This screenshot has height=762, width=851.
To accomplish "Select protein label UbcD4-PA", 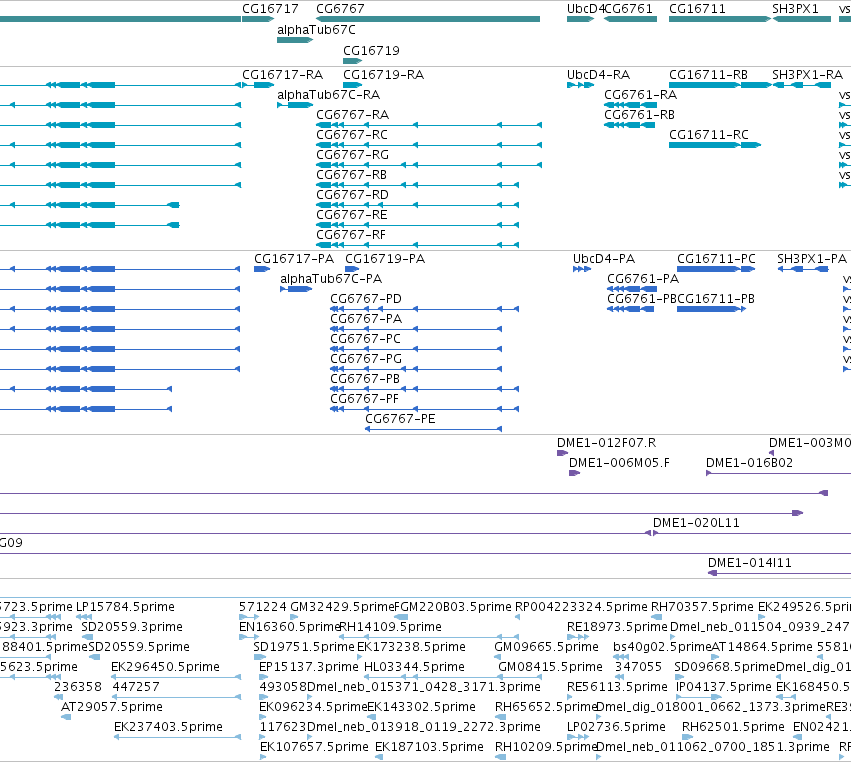I will [604, 259].
